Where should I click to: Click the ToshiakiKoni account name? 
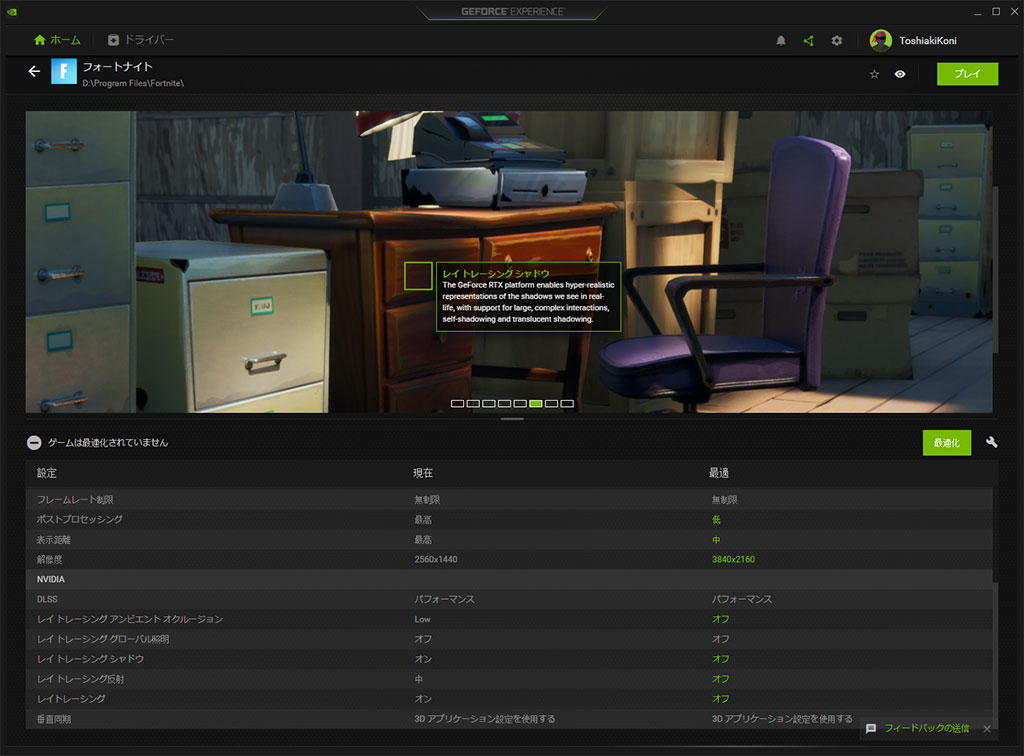[927, 40]
